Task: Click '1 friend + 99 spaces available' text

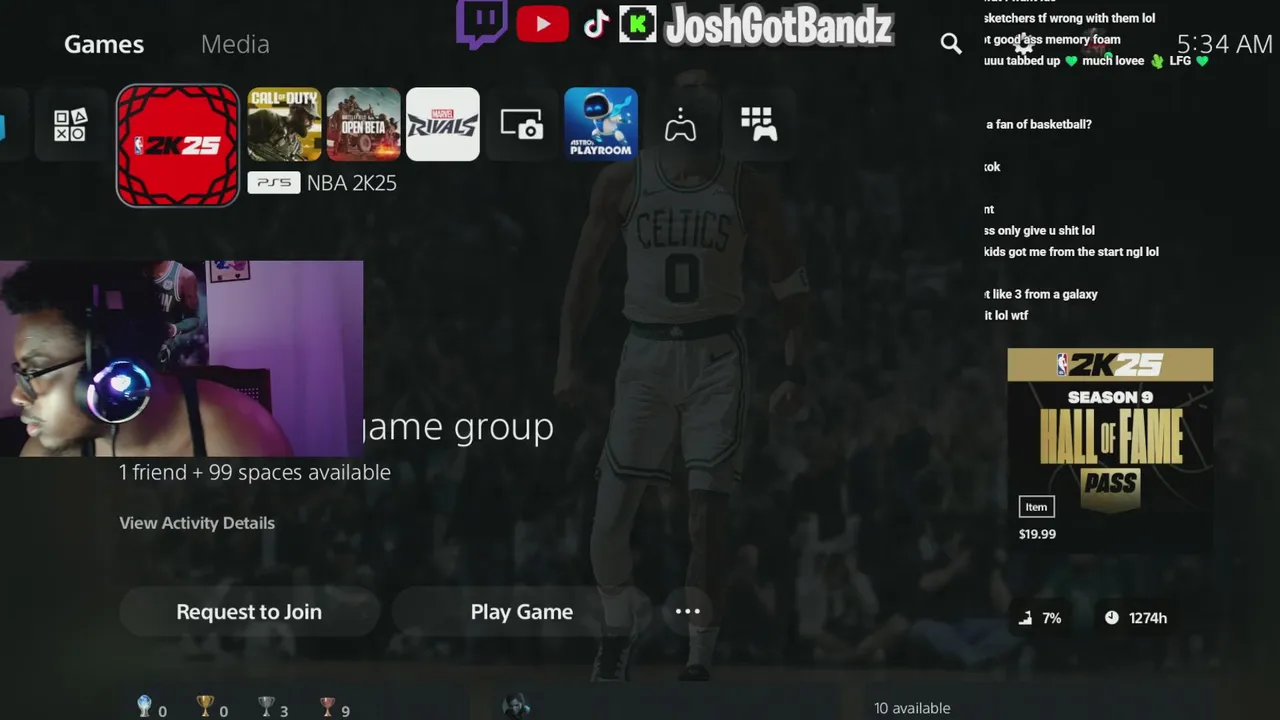Action: point(255,472)
